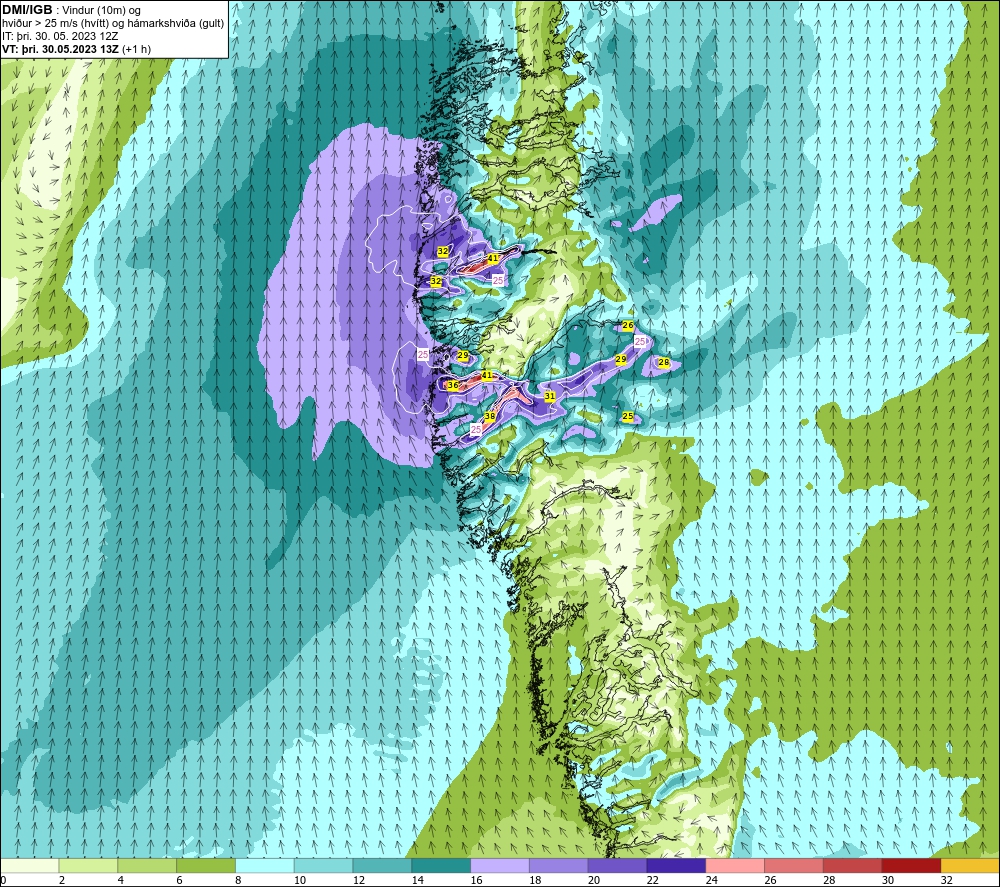Select the green 4–6 m/s legend swatch

(x=147, y=865)
